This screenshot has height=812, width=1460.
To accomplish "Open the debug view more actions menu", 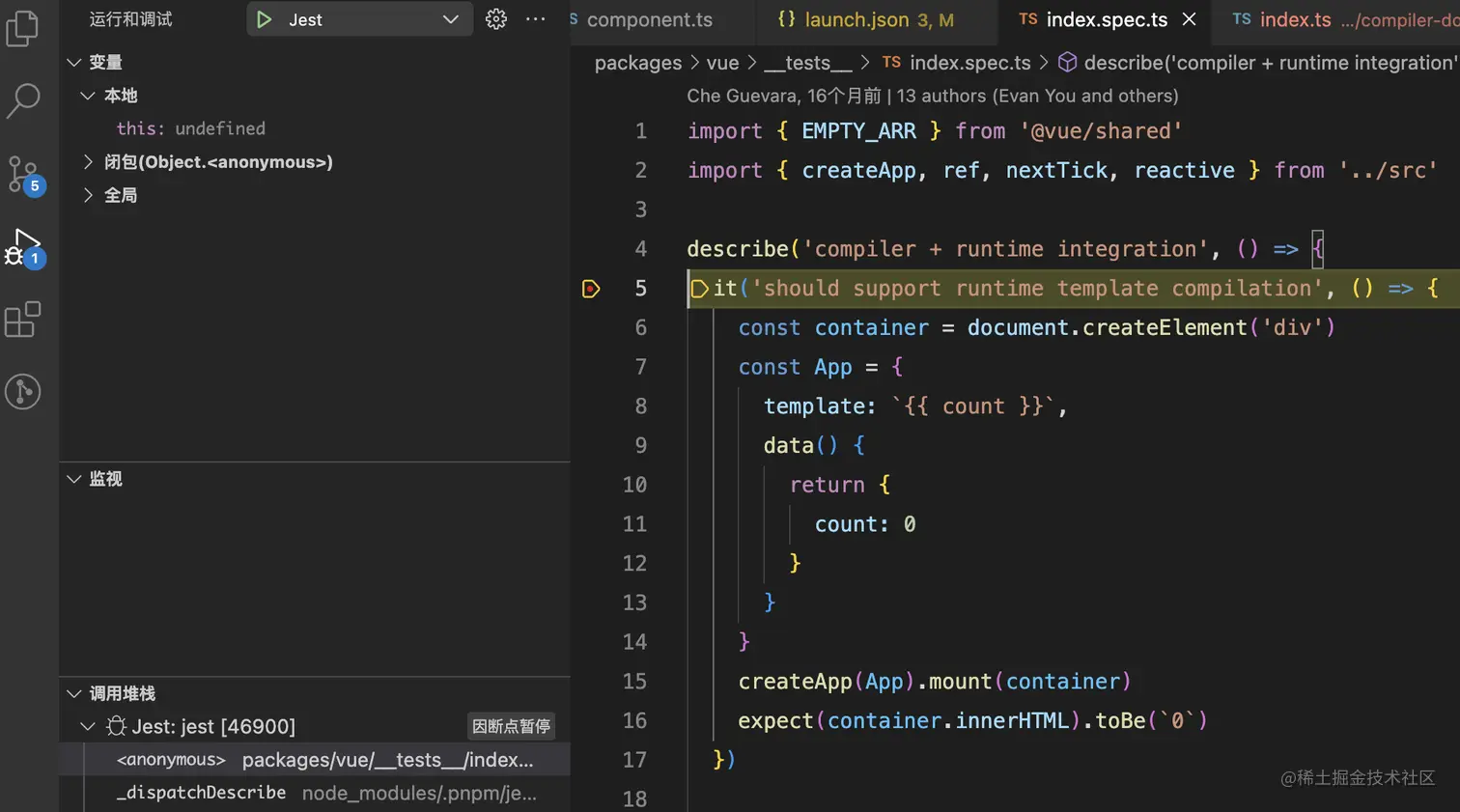I will (535, 19).
